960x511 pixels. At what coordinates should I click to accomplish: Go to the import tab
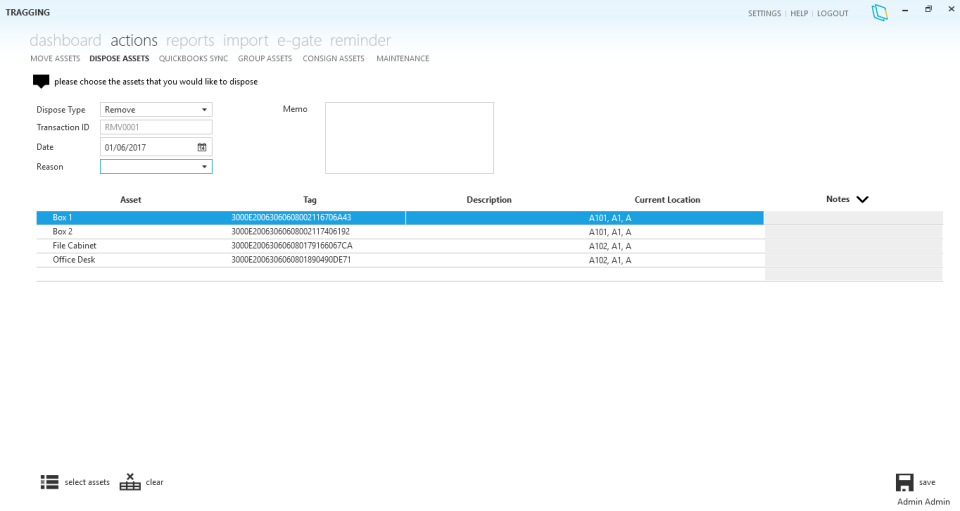pyautogui.click(x=246, y=40)
